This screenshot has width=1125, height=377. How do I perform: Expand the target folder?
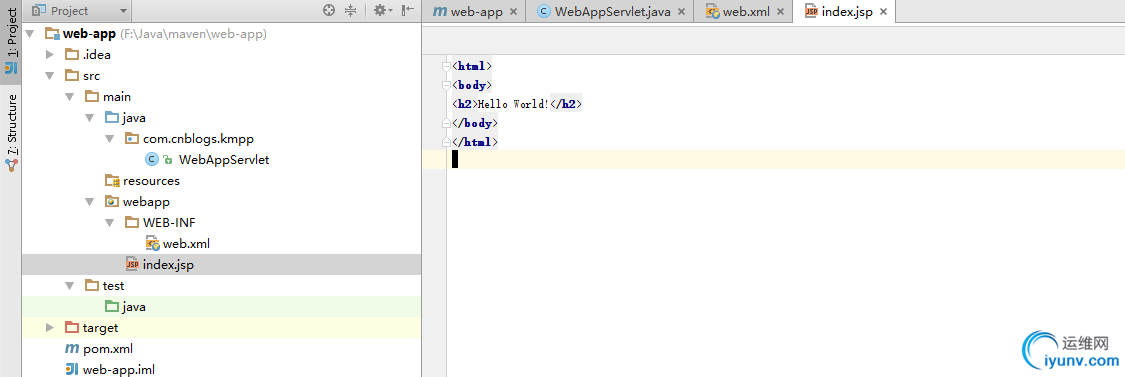click(x=50, y=327)
